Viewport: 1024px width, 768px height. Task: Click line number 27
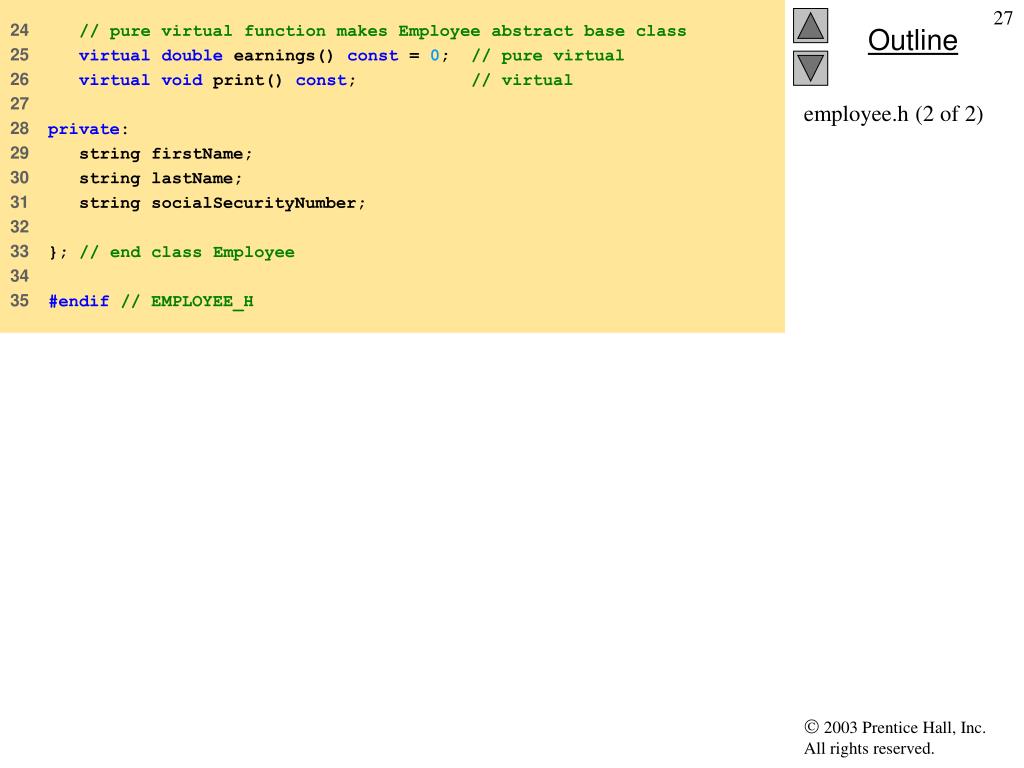[20, 104]
